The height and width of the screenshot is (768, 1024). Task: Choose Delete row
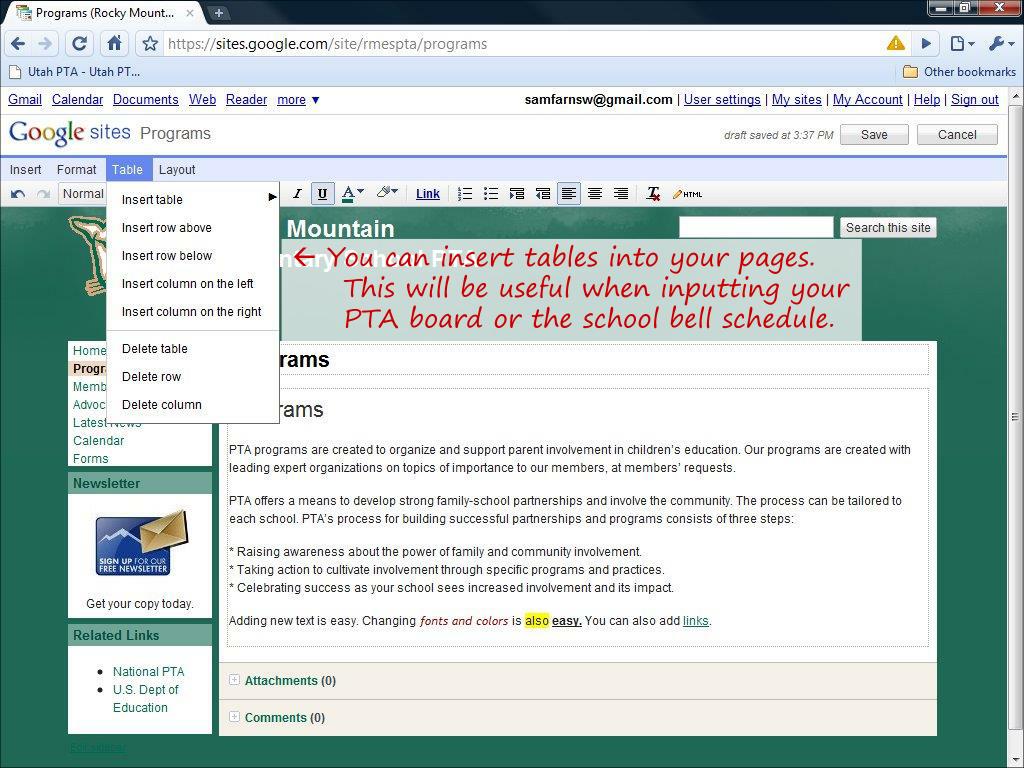[193, 376]
